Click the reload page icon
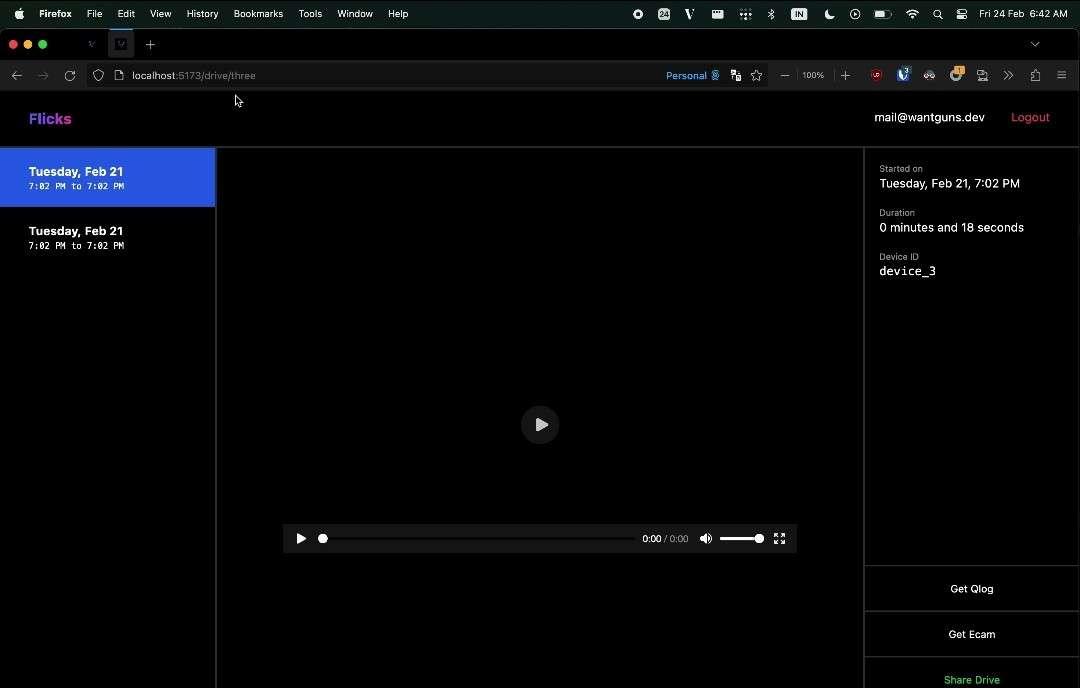The height and width of the screenshot is (688, 1080). pyautogui.click(x=69, y=75)
